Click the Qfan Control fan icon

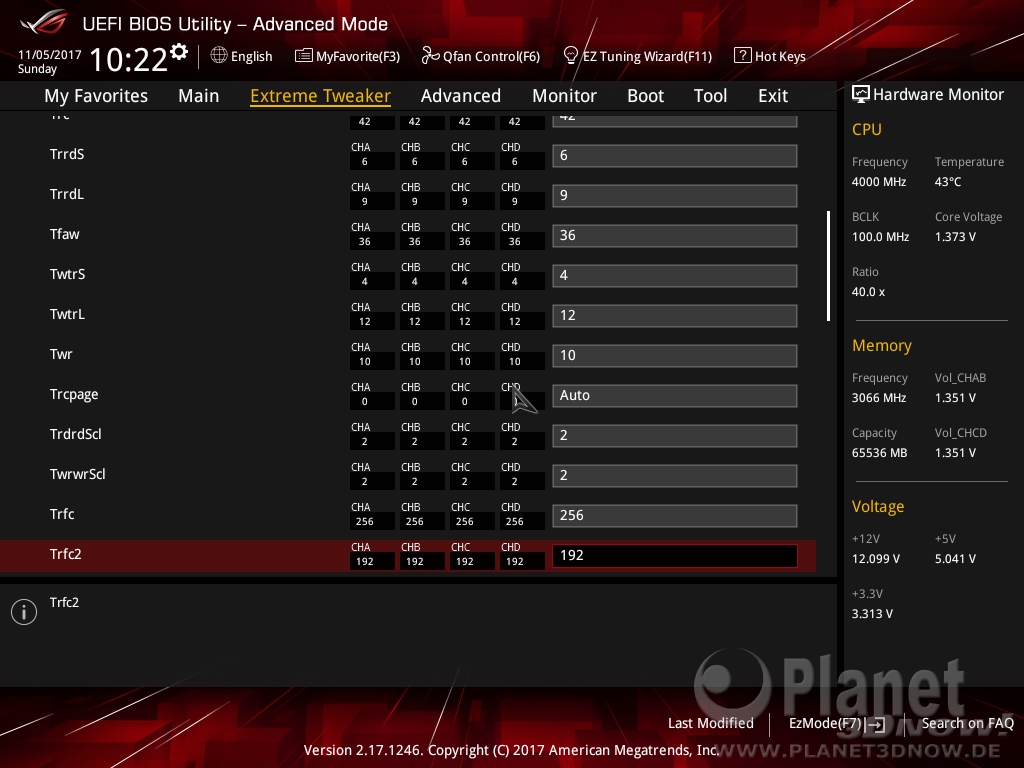point(430,56)
